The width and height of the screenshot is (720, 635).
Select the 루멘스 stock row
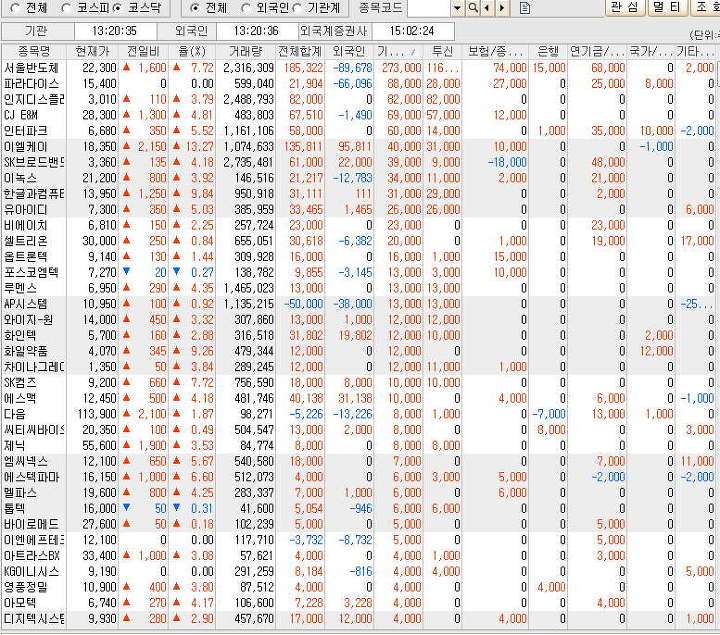359,288
